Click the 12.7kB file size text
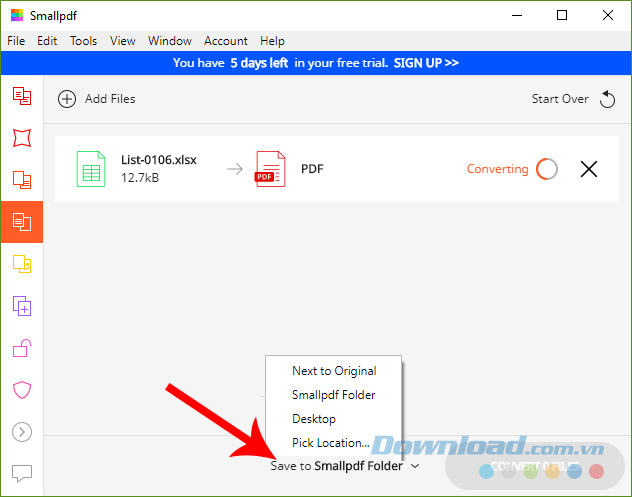This screenshot has height=497, width=632. click(x=140, y=178)
